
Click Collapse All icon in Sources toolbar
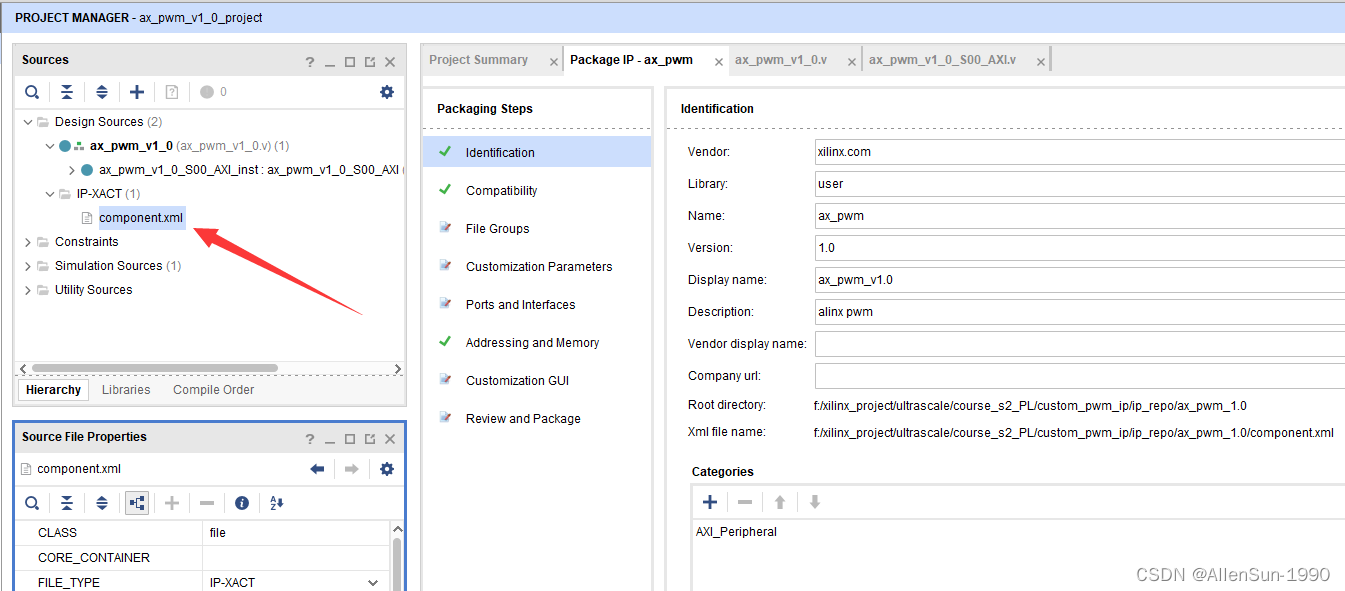[x=66, y=92]
